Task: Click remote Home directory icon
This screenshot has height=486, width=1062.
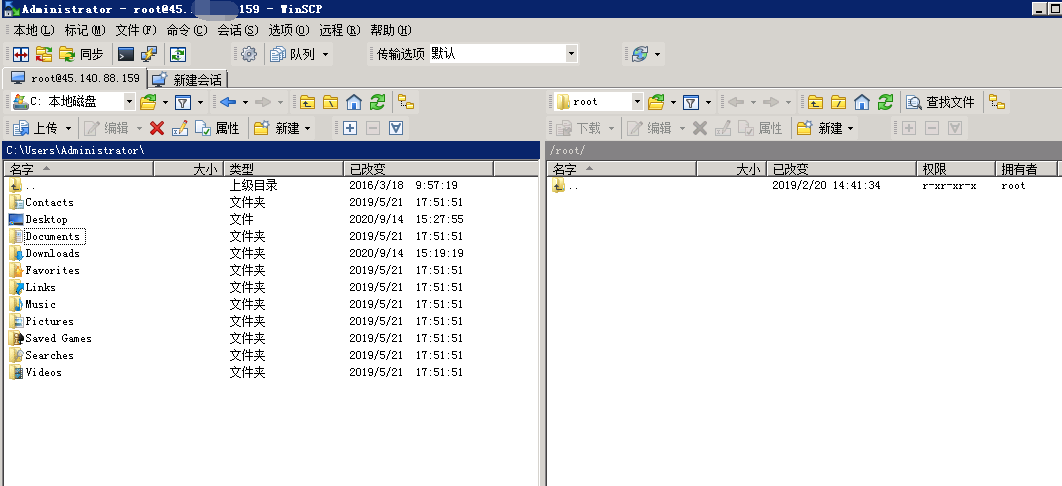Action: pos(862,102)
